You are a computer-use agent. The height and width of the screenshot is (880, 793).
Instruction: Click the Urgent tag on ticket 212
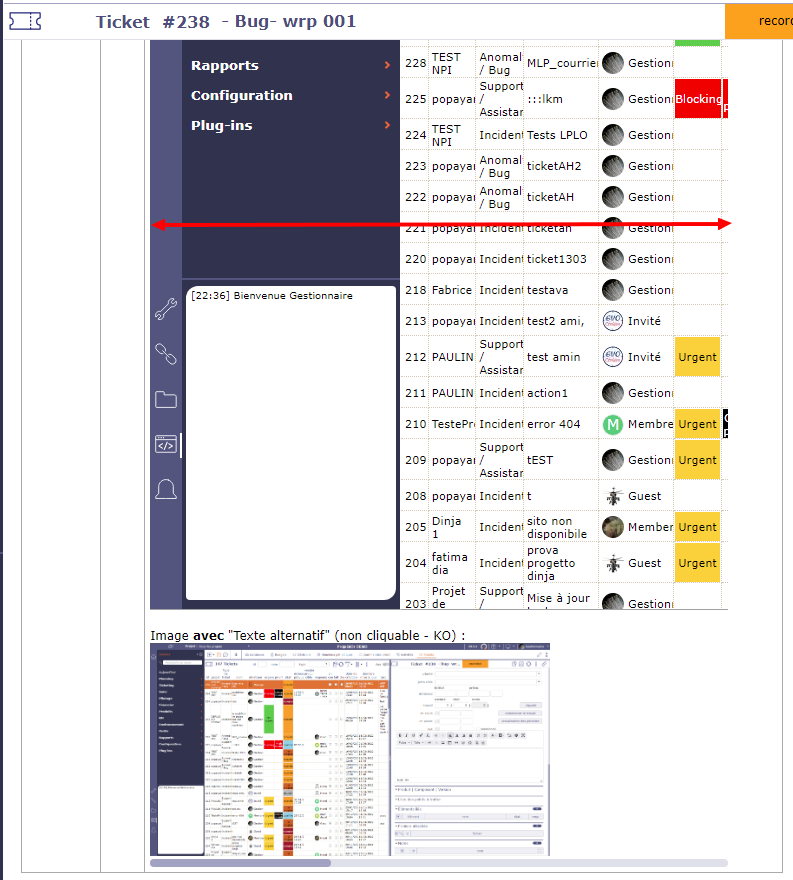pos(698,357)
